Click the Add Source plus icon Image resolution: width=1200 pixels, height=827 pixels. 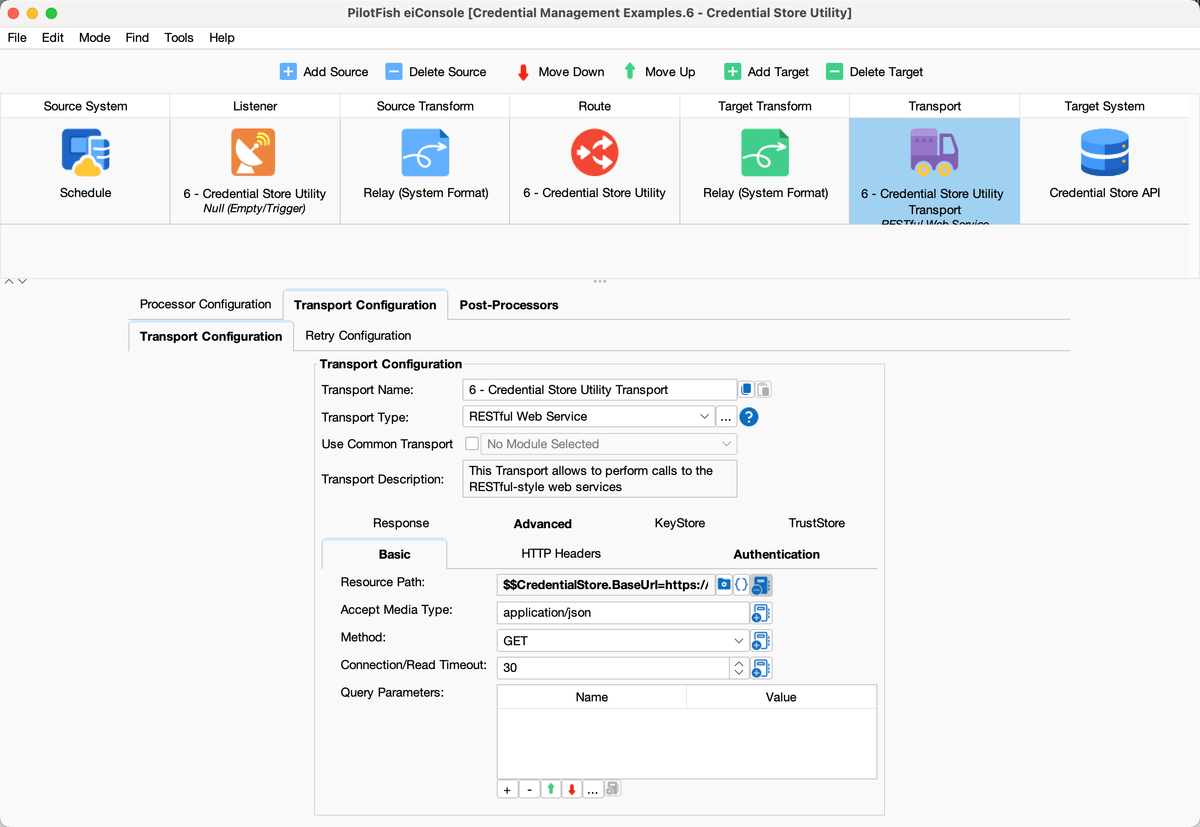tap(288, 72)
